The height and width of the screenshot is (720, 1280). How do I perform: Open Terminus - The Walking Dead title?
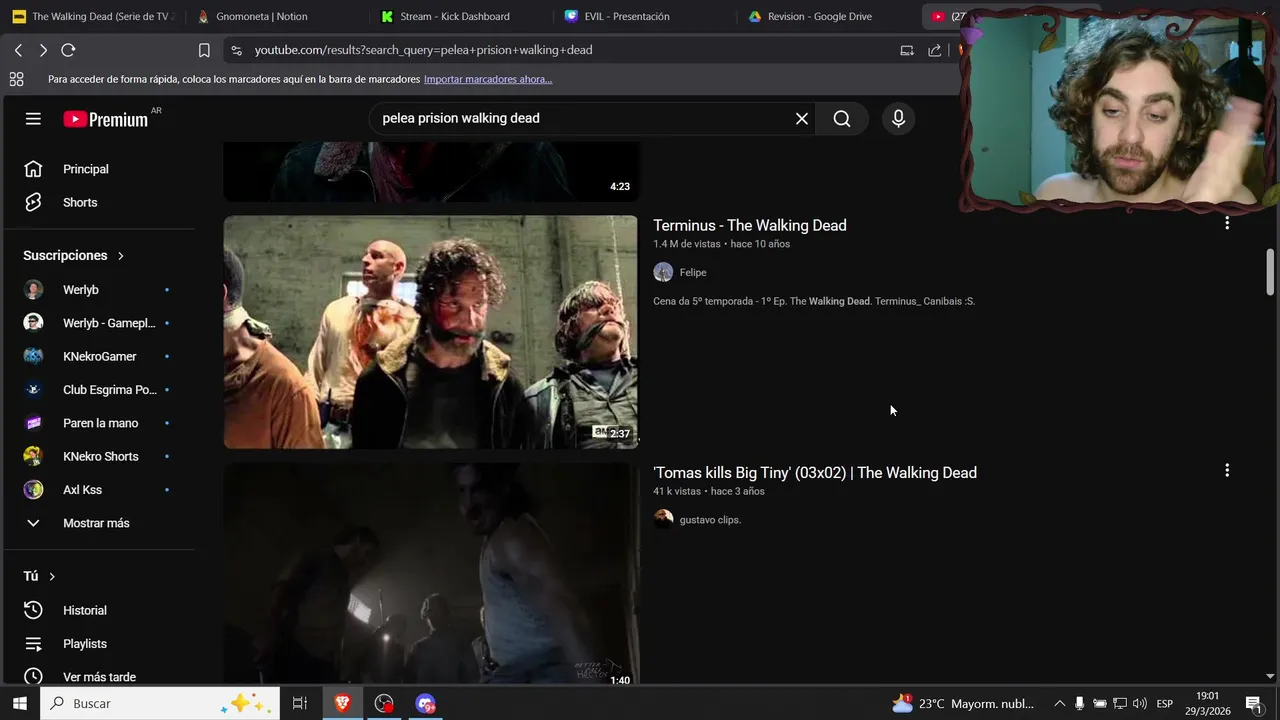[x=750, y=225]
